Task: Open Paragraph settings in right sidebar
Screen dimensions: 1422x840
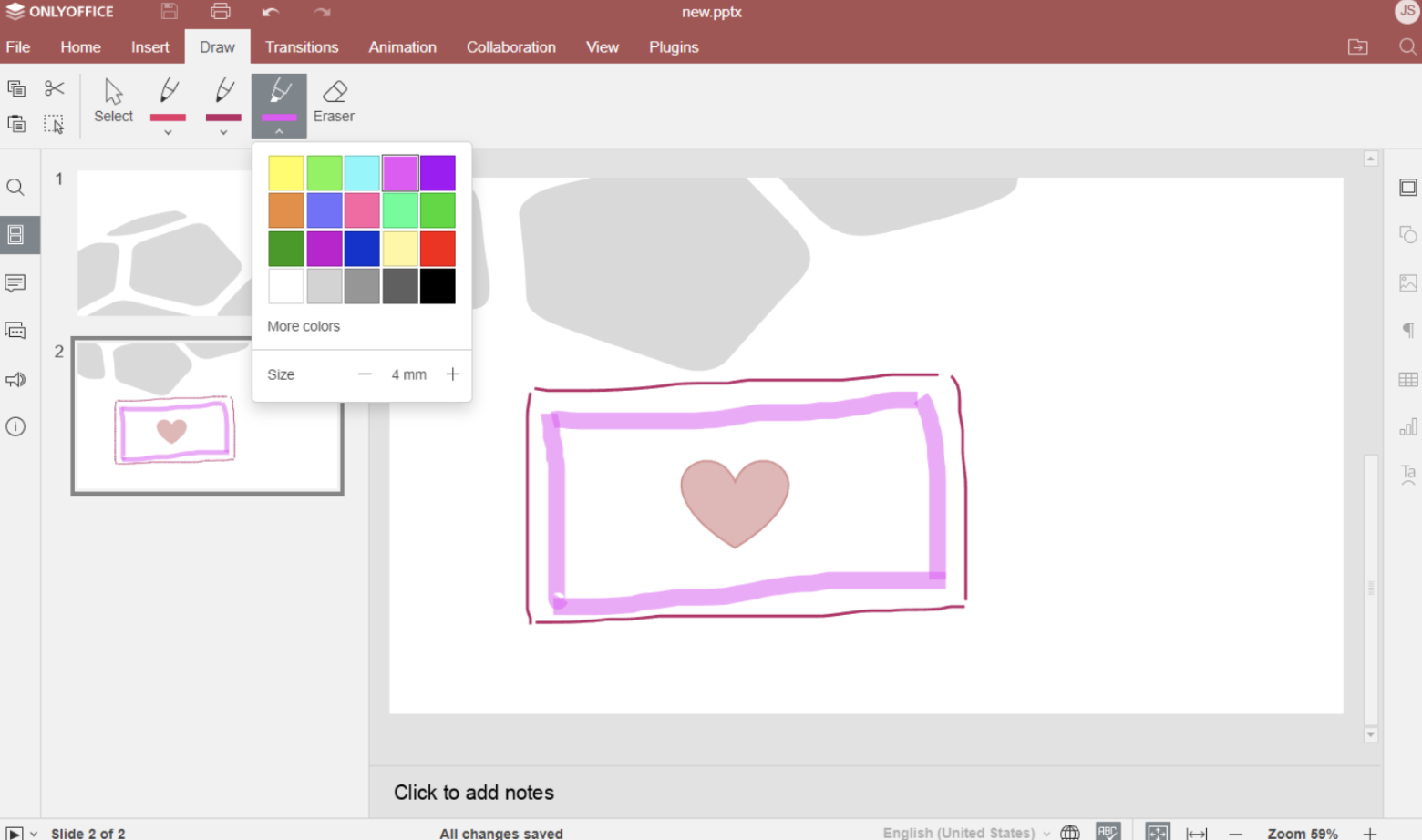Action: click(x=1408, y=331)
